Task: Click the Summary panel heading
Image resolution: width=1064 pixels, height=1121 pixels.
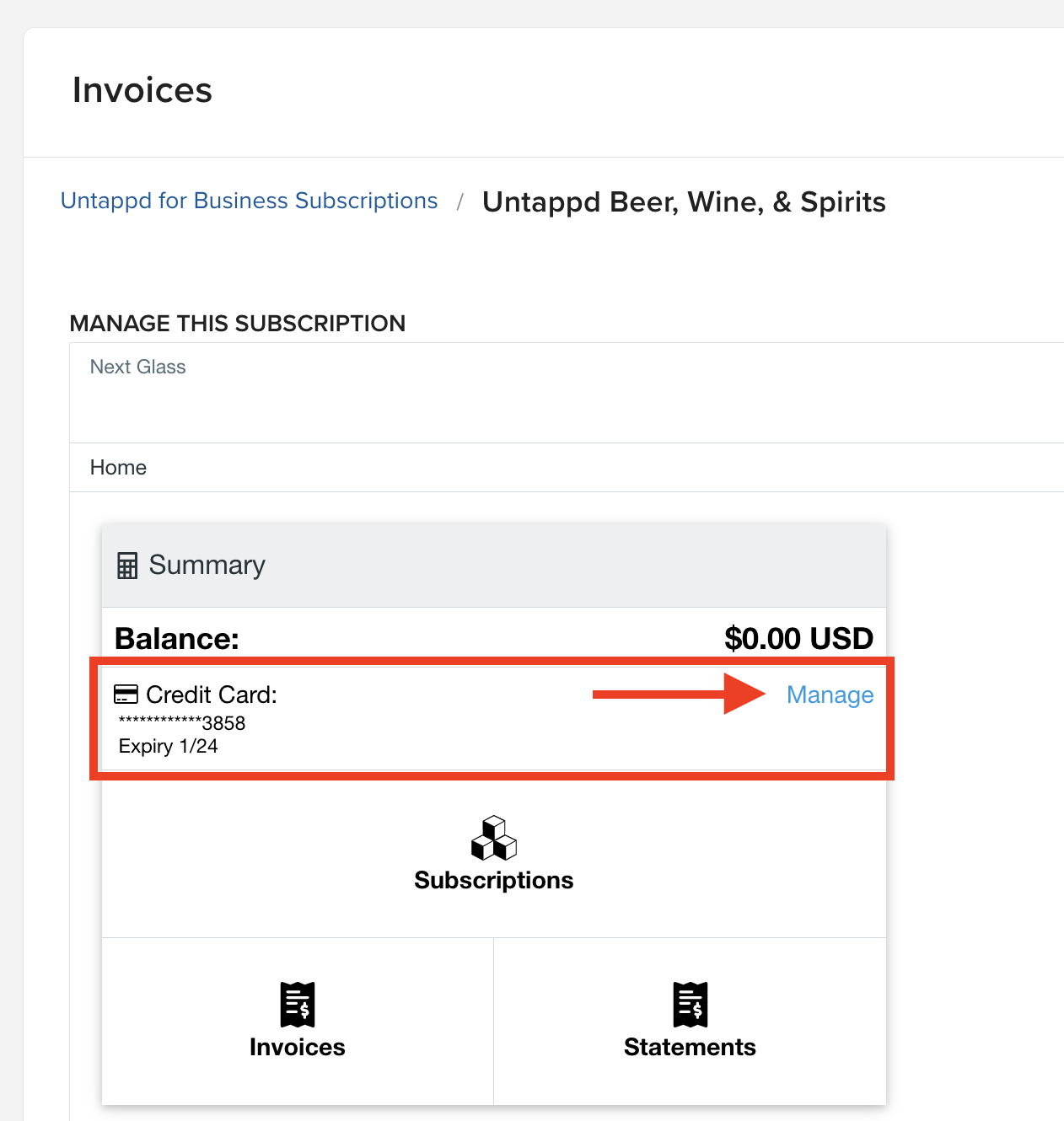Action: [207, 565]
